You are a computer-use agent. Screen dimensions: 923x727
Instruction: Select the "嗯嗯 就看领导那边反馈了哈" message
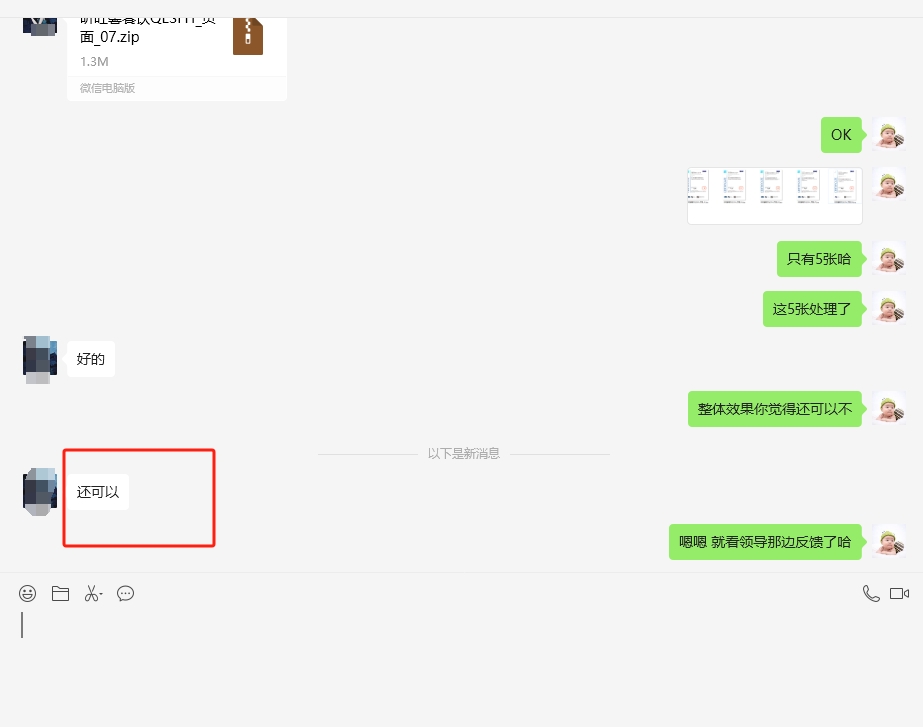point(764,542)
